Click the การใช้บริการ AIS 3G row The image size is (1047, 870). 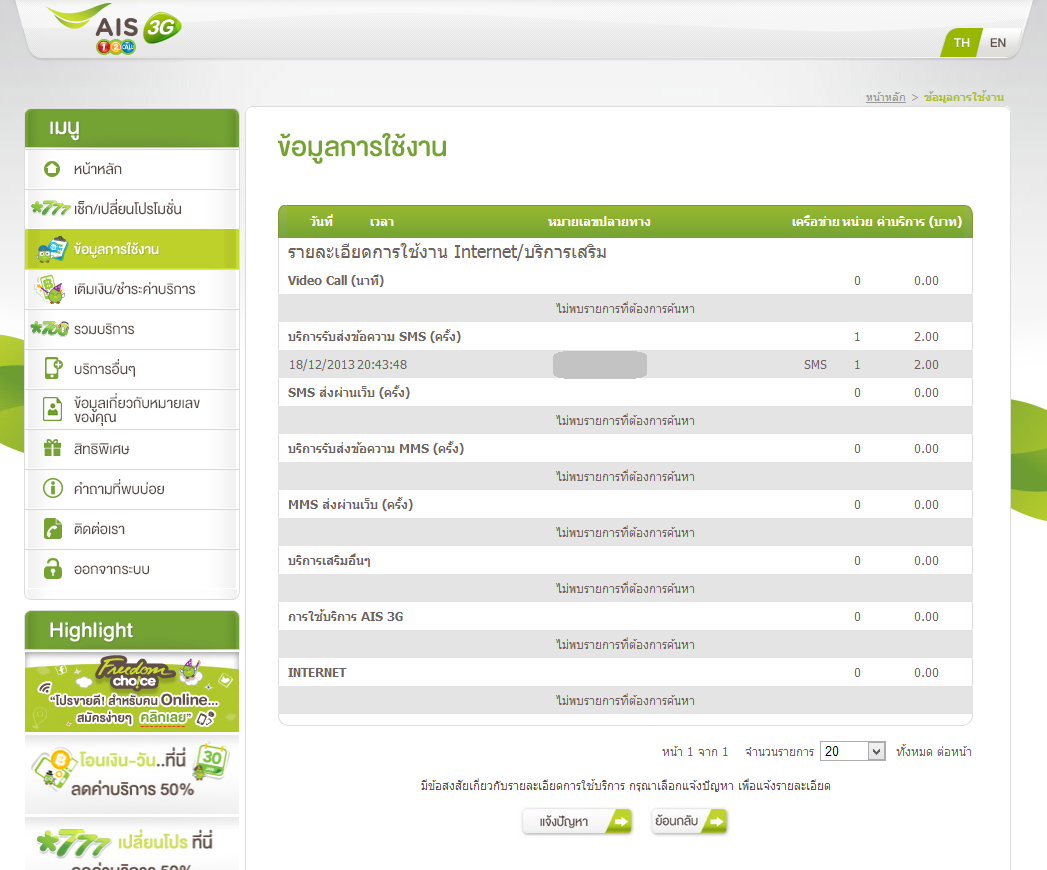625,617
